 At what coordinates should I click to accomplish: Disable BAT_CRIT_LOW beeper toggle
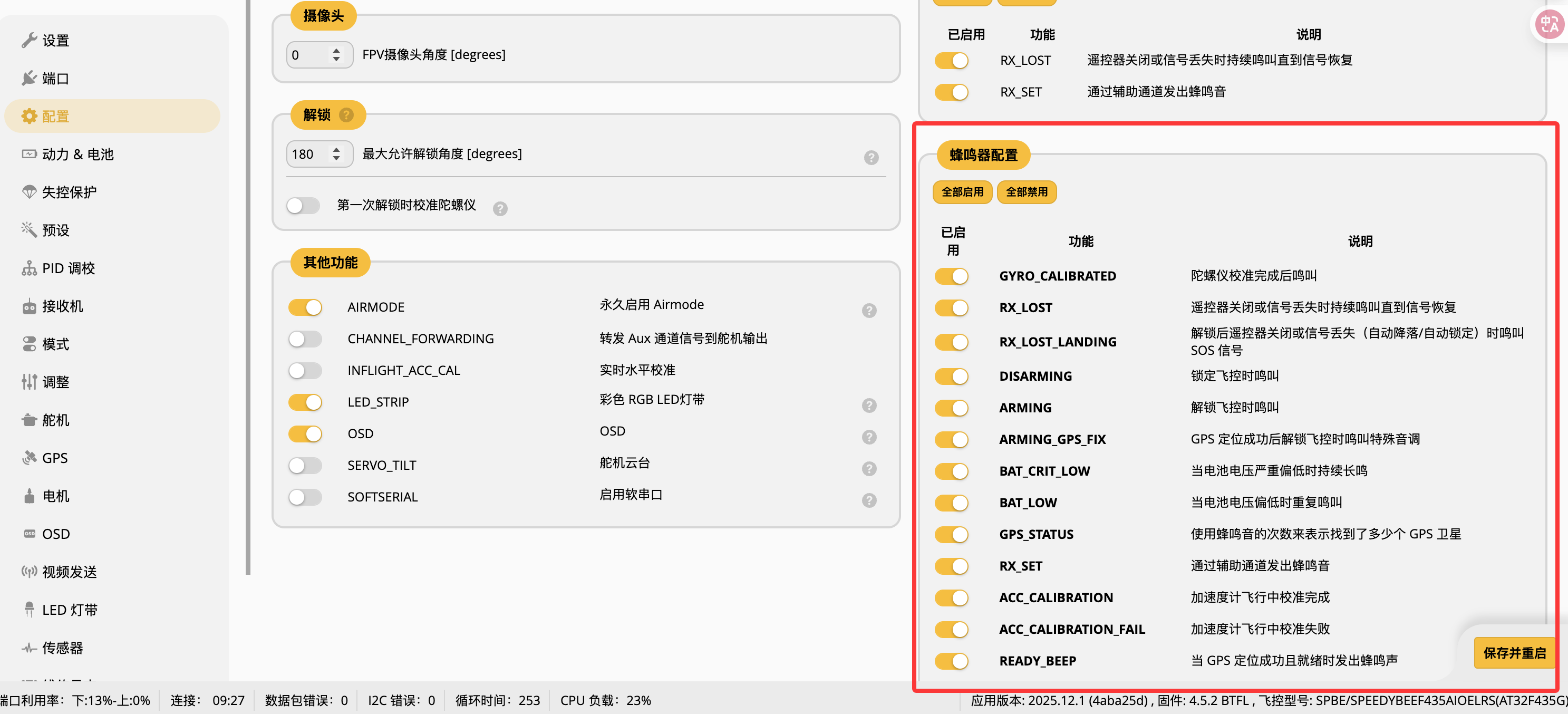point(951,471)
